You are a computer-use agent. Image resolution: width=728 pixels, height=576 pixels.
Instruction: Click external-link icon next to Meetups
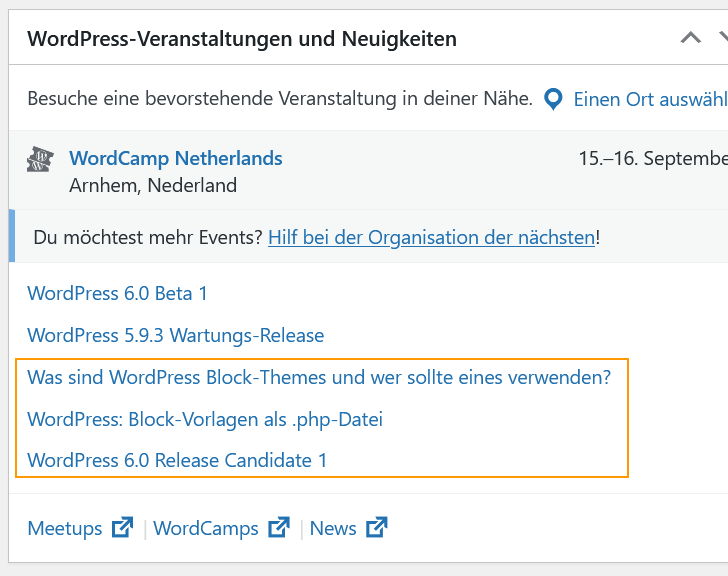(x=122, y=527)
